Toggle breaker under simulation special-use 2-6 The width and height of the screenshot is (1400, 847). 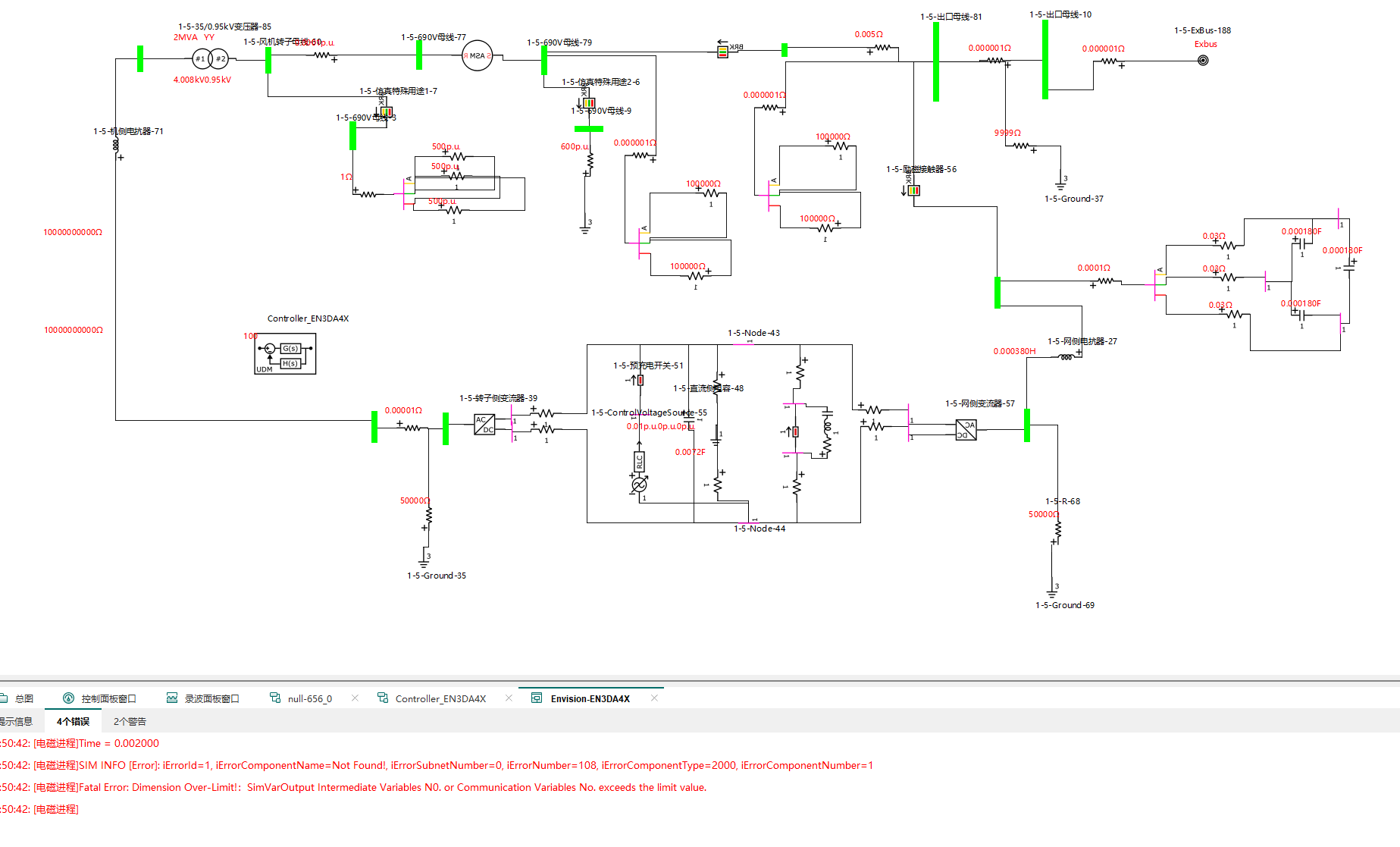tap(588, 102)
